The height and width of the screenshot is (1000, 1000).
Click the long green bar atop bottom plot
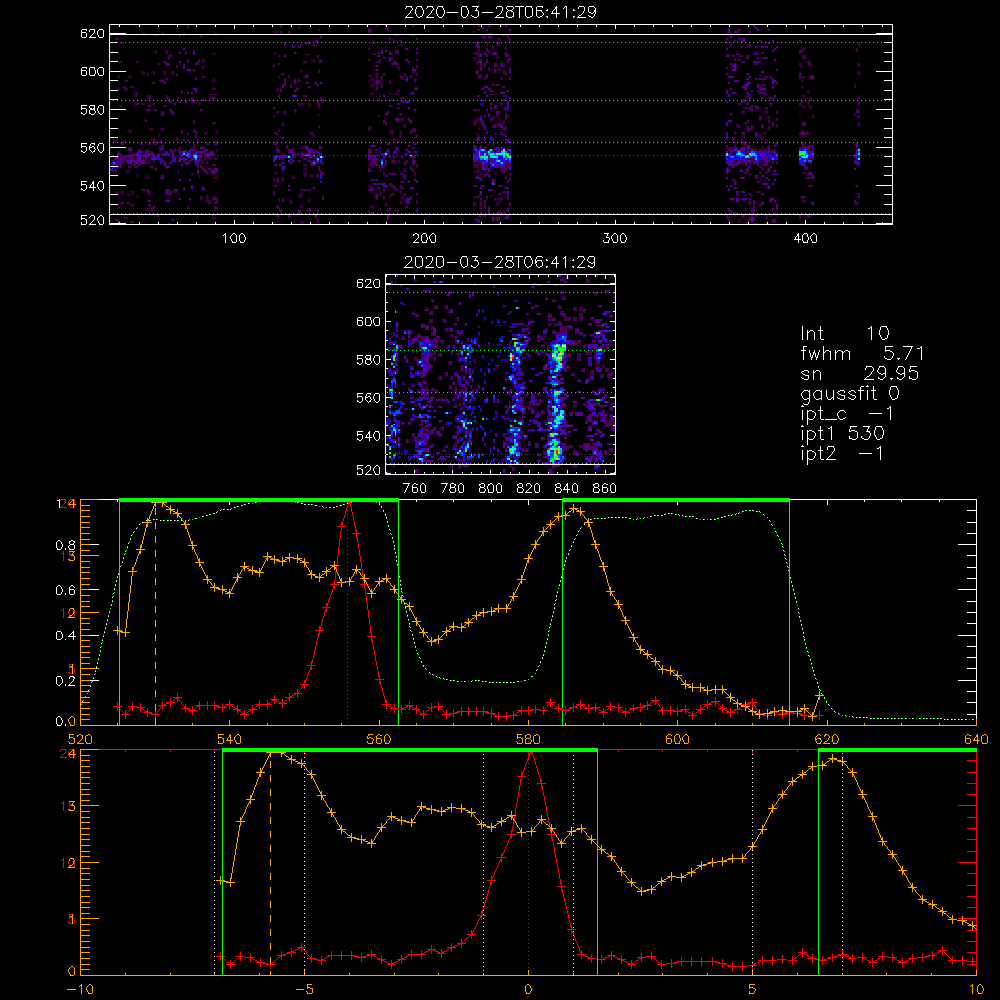(x=409, y=751)
